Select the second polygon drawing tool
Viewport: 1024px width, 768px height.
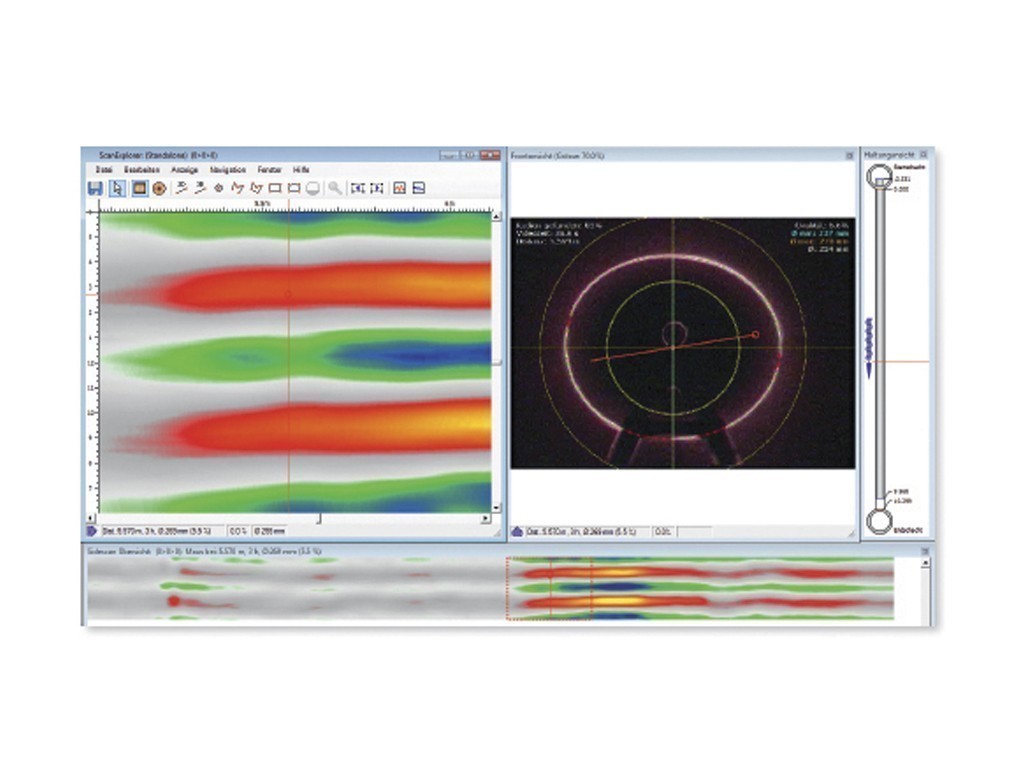[x=256, y=188]
